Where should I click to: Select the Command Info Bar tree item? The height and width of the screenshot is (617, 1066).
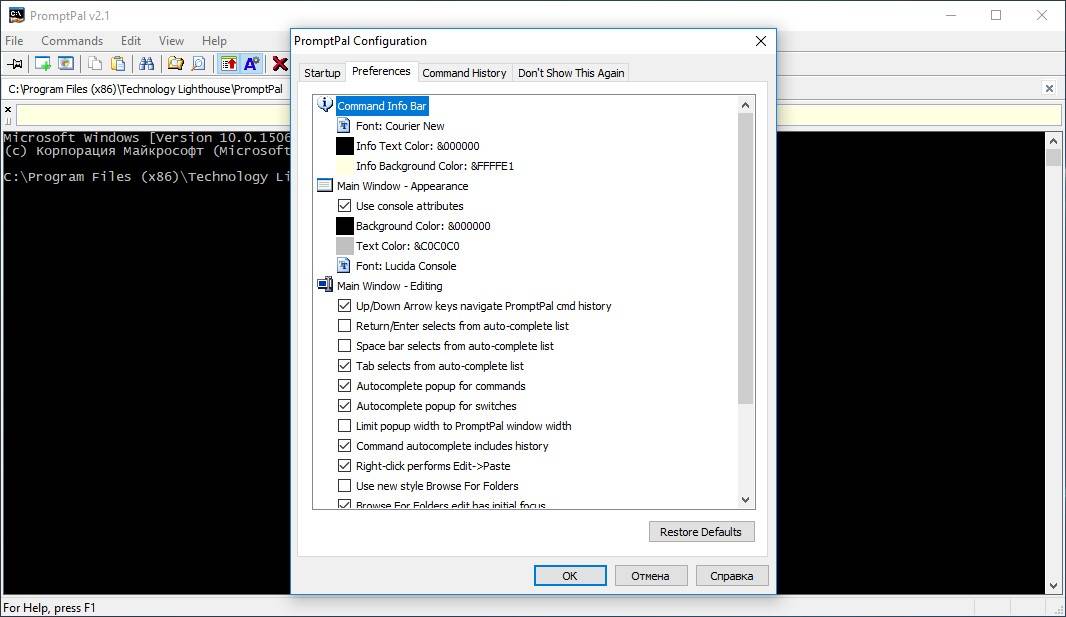(382, 106)
